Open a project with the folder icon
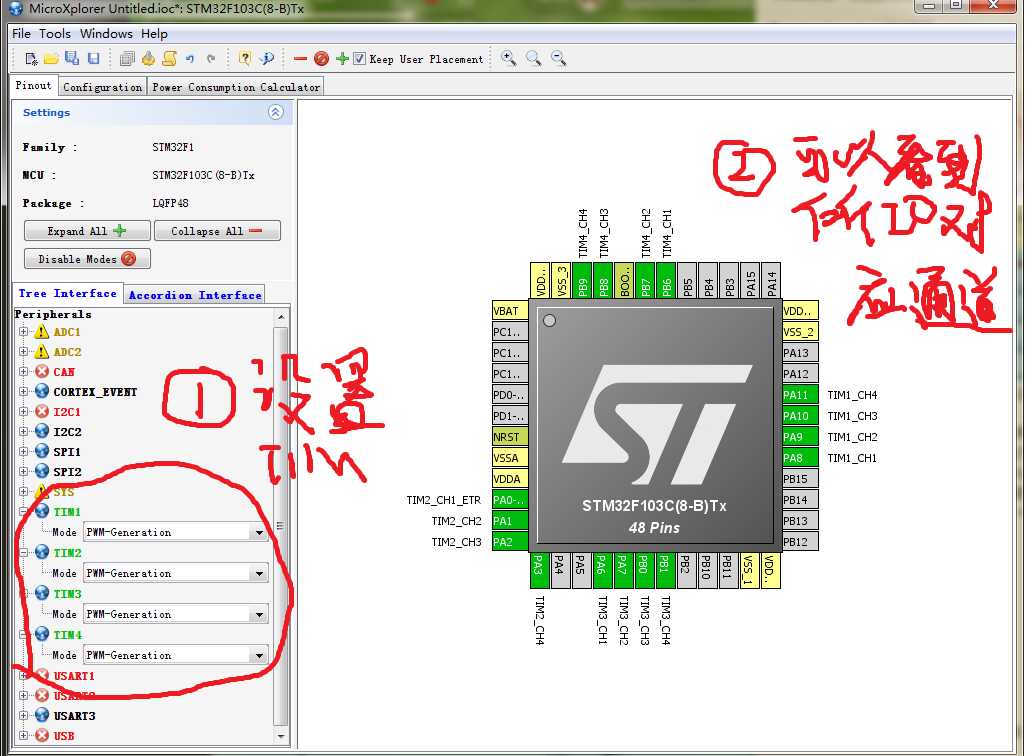 coord(51,58)
